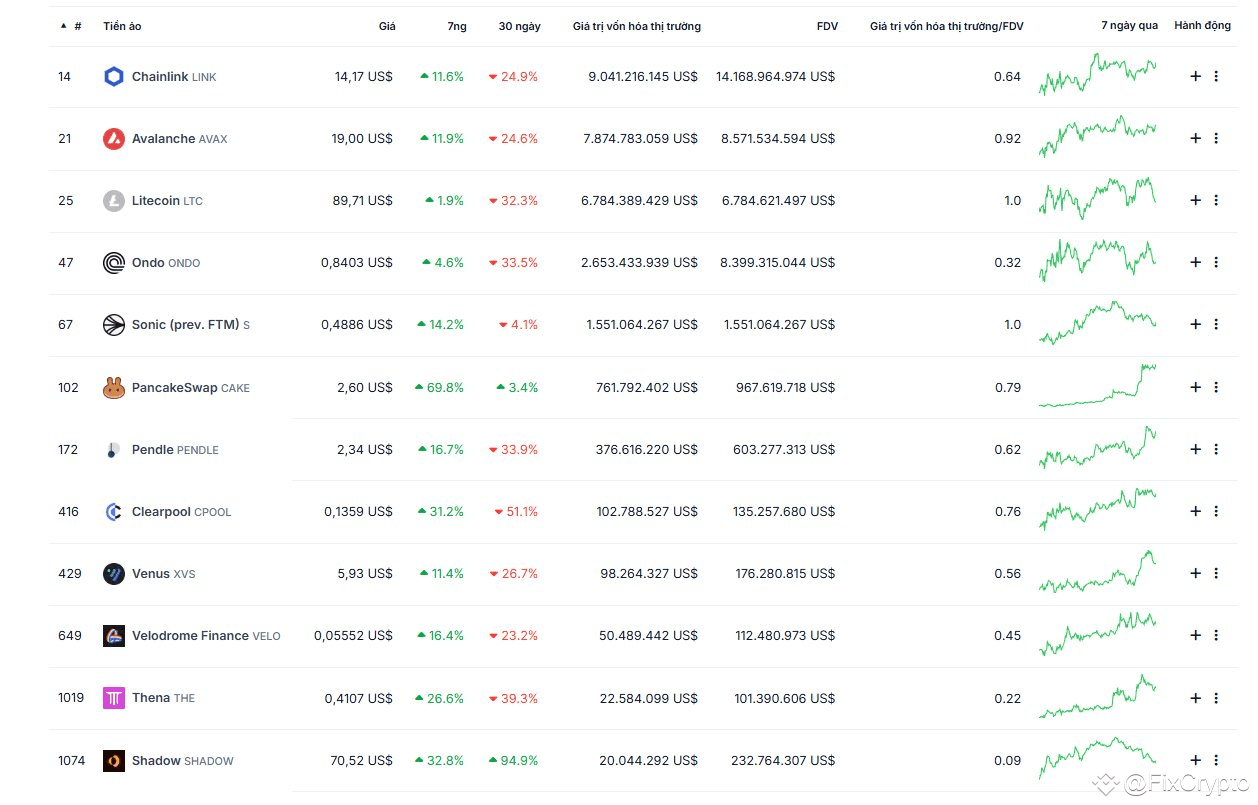
Task: Add PancakeSwap to watchlist with plus button
Action: pos(1195,387)
